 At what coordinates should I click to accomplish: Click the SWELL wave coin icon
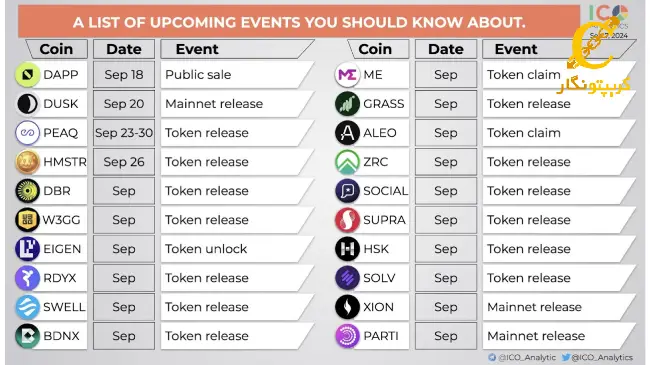pyautogui.click(x=27, y=307)
